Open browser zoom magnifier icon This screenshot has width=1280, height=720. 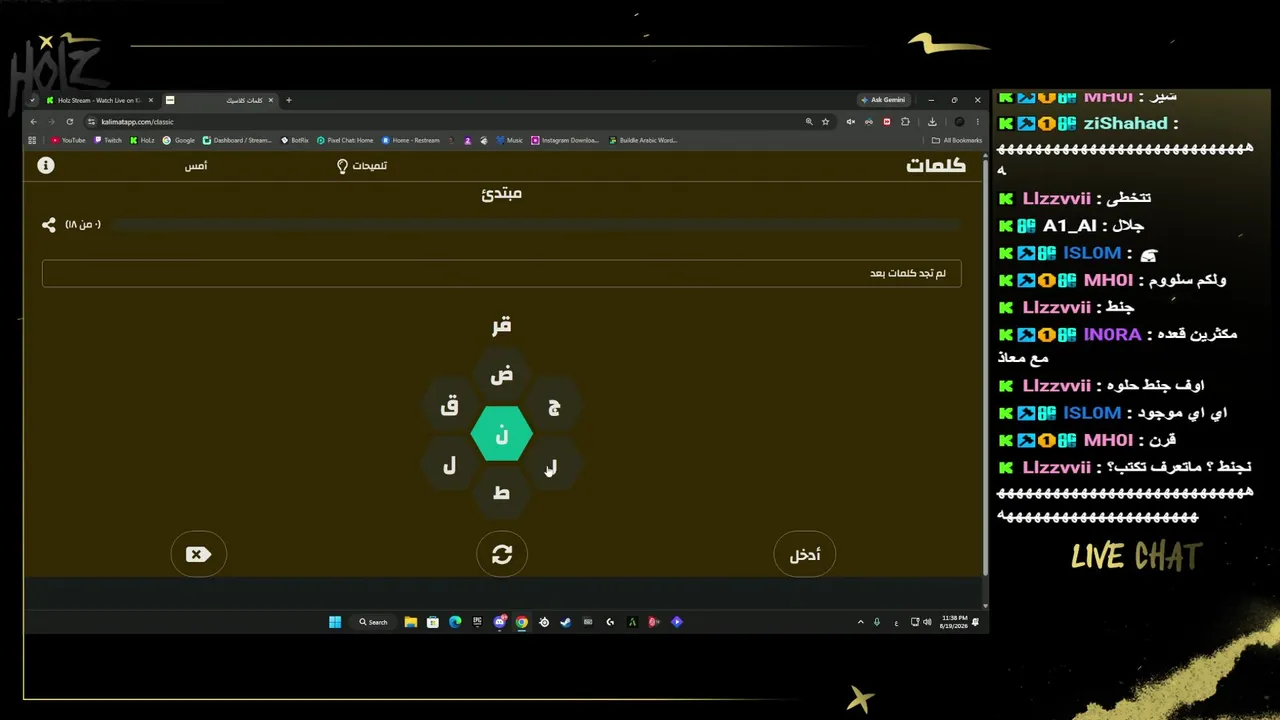[x=809, y=122]
